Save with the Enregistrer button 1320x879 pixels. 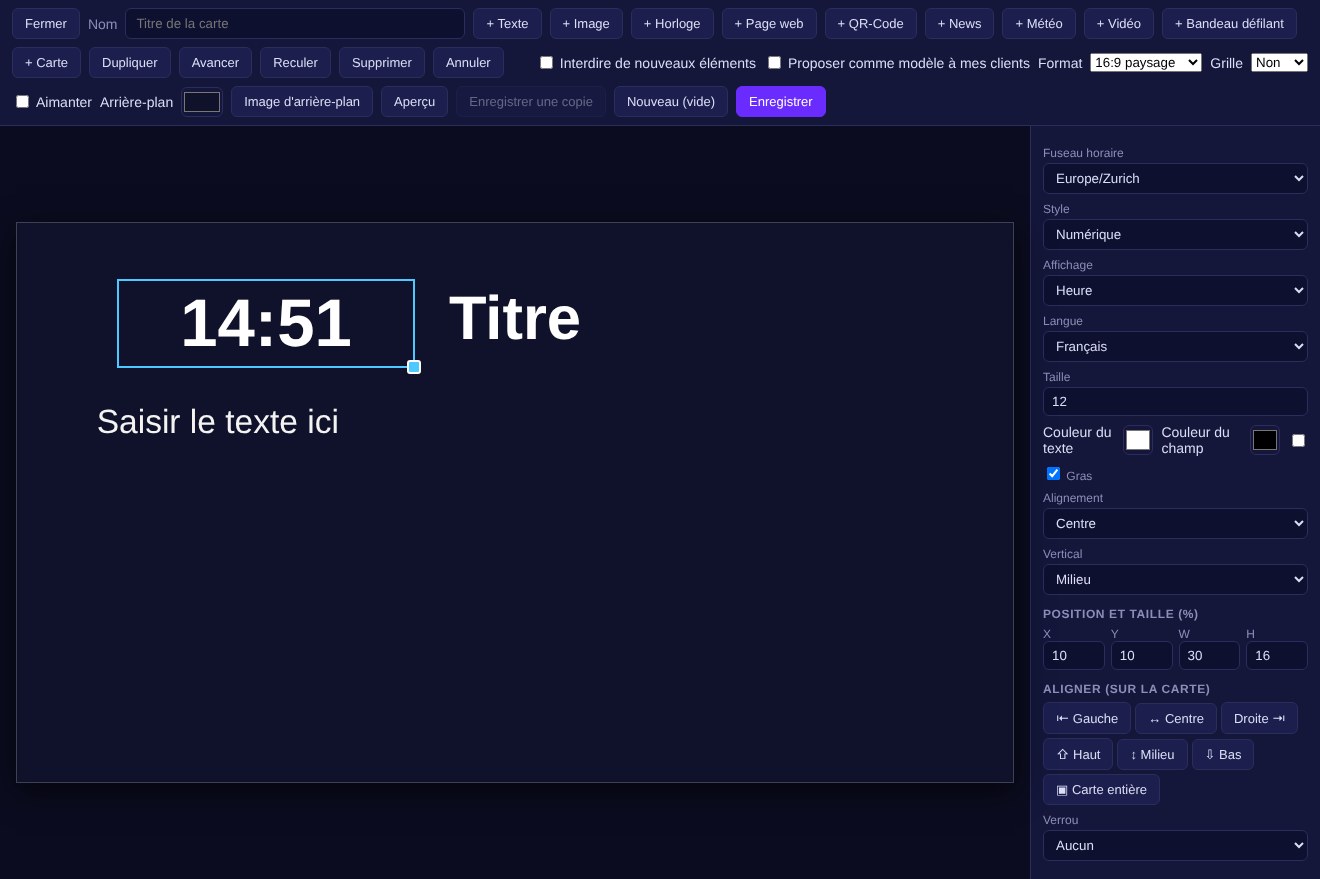[781, 102]
